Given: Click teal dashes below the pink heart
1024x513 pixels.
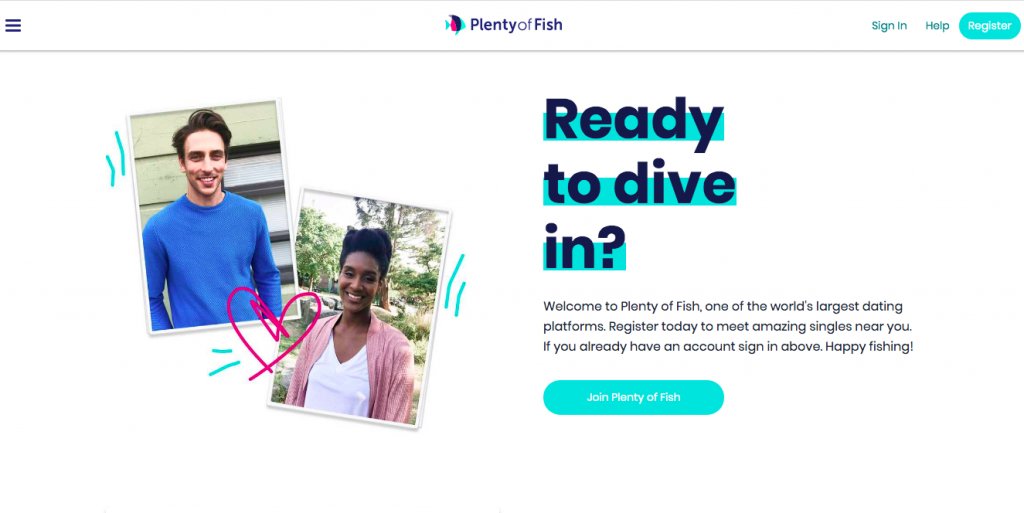Looking at the screenshot, I should pyautogui.click(x=223, y=362).
